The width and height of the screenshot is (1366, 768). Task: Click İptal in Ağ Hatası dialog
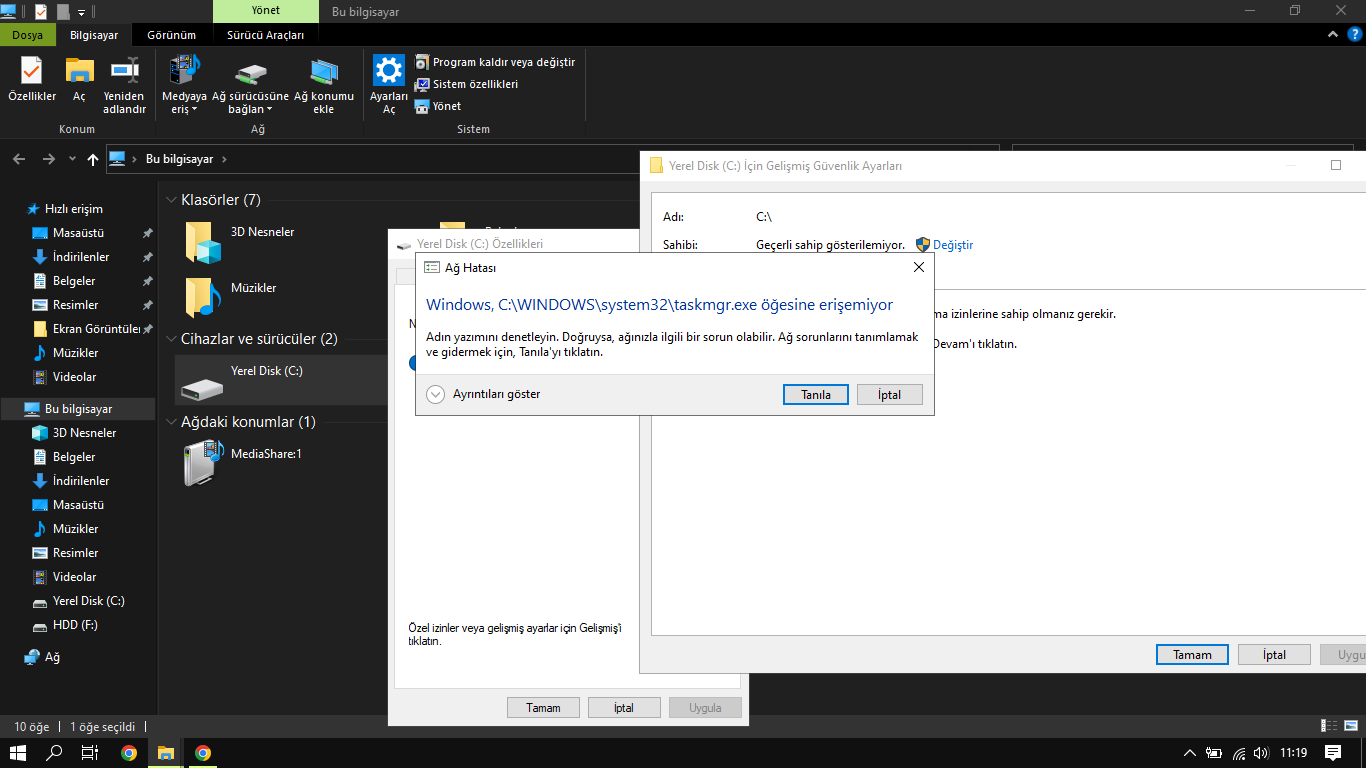[x=889, y=395]
